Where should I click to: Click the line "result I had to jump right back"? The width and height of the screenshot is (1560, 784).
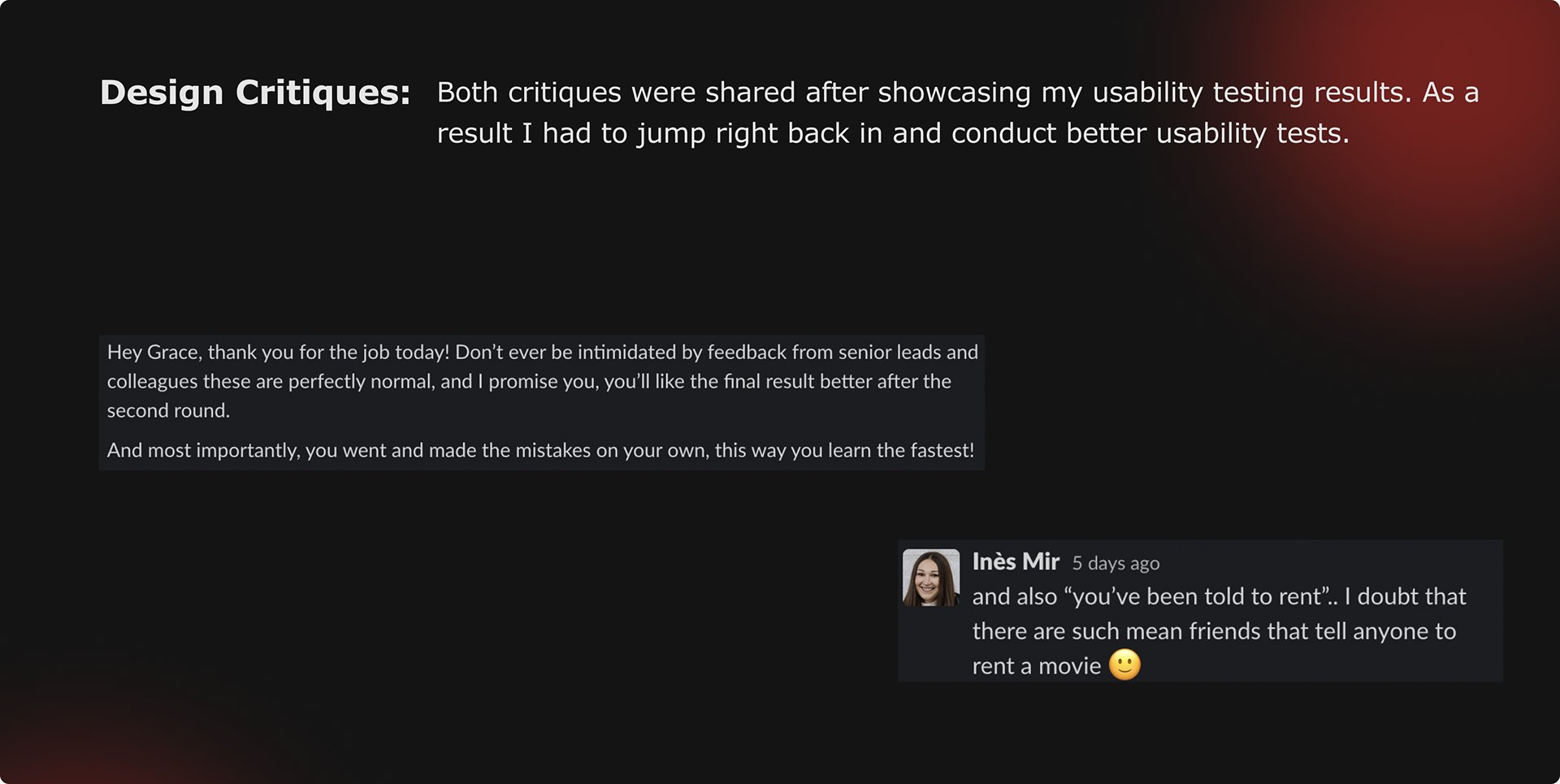tap(893, 133)
